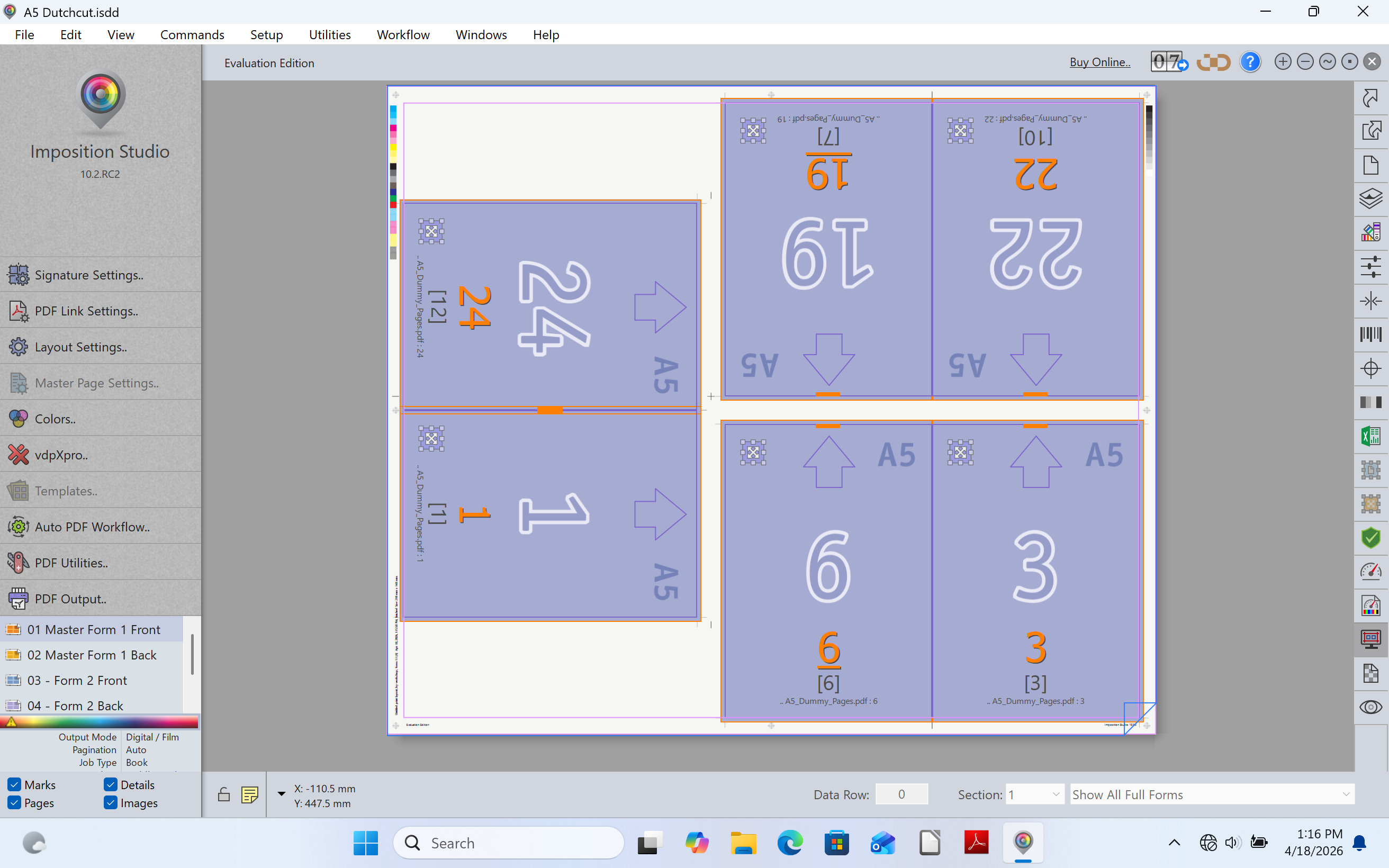Viewport: 1389px width, 868px height.
Task: Click the Buy Online link
Action: click(1100, 62)
